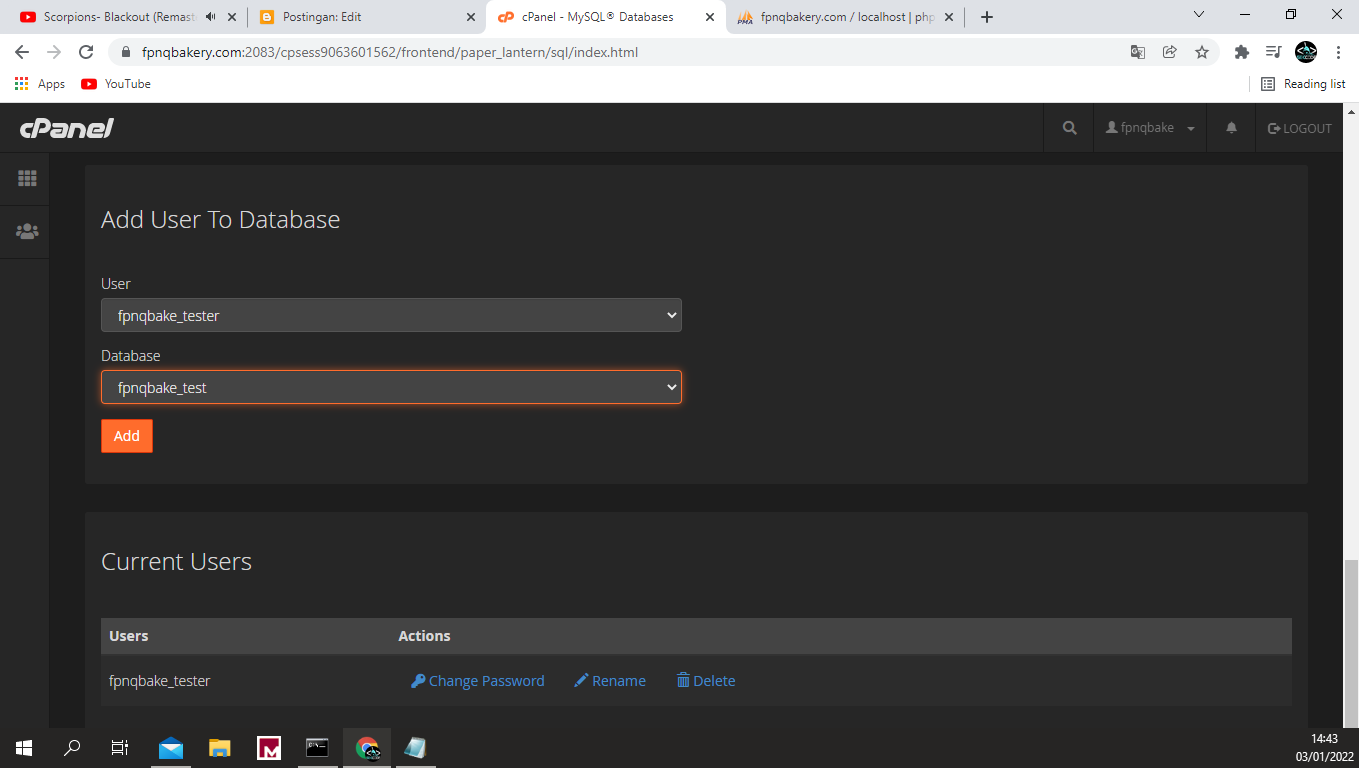Open the Chrome three-dot menu
Screen dimensions: 1359x768
(x=1338, y=52)
